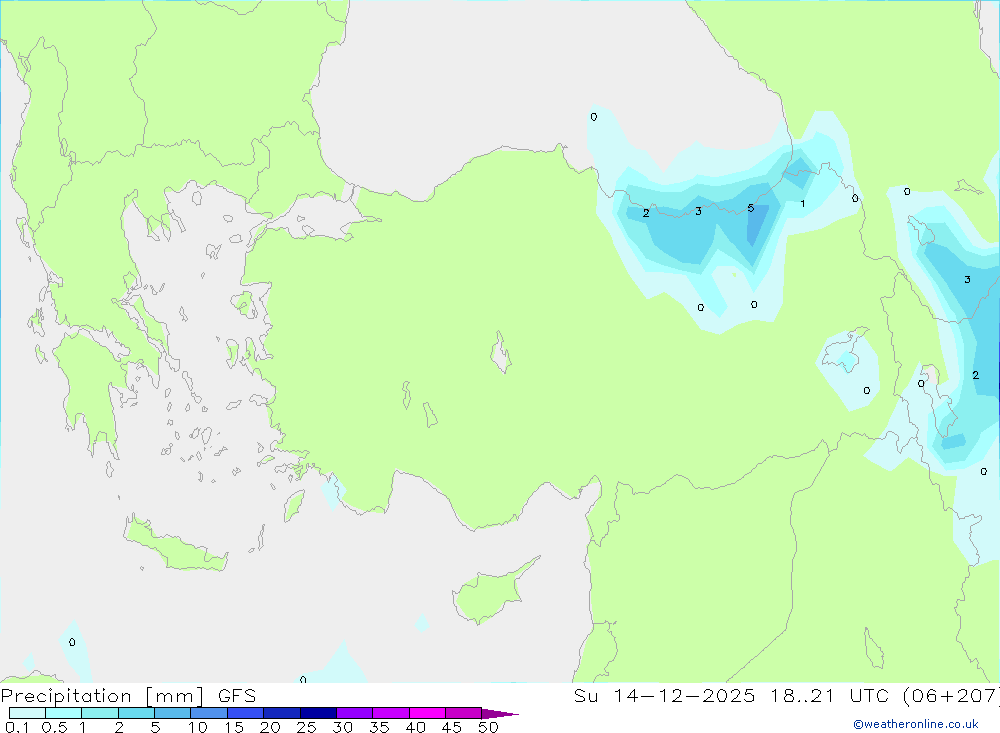Select the 30–35 mm purple legend swatch
1000x733 pixels.
point(355,713)
